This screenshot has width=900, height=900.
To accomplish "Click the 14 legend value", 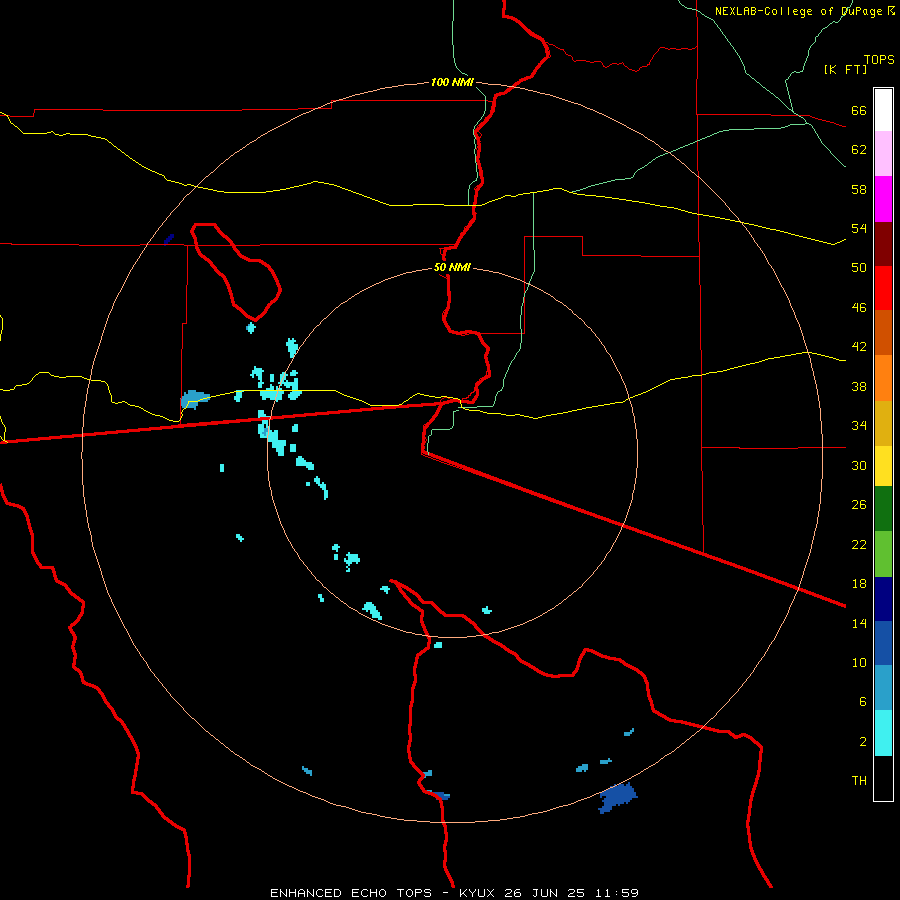I will click(859, 623).
